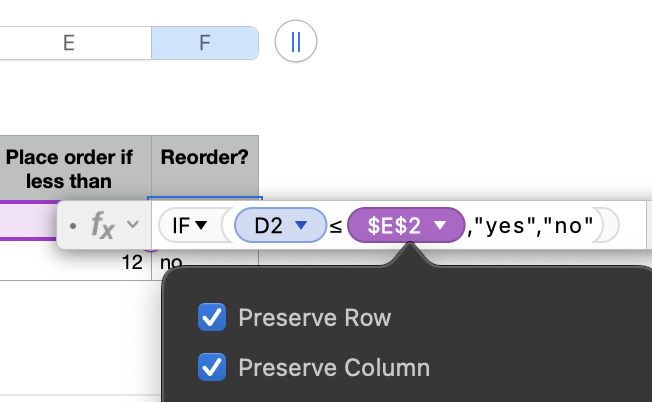The width and height of the screenshot is (652, 402).
Task: Click the fx function icon
Action: (x=102, y=227)
